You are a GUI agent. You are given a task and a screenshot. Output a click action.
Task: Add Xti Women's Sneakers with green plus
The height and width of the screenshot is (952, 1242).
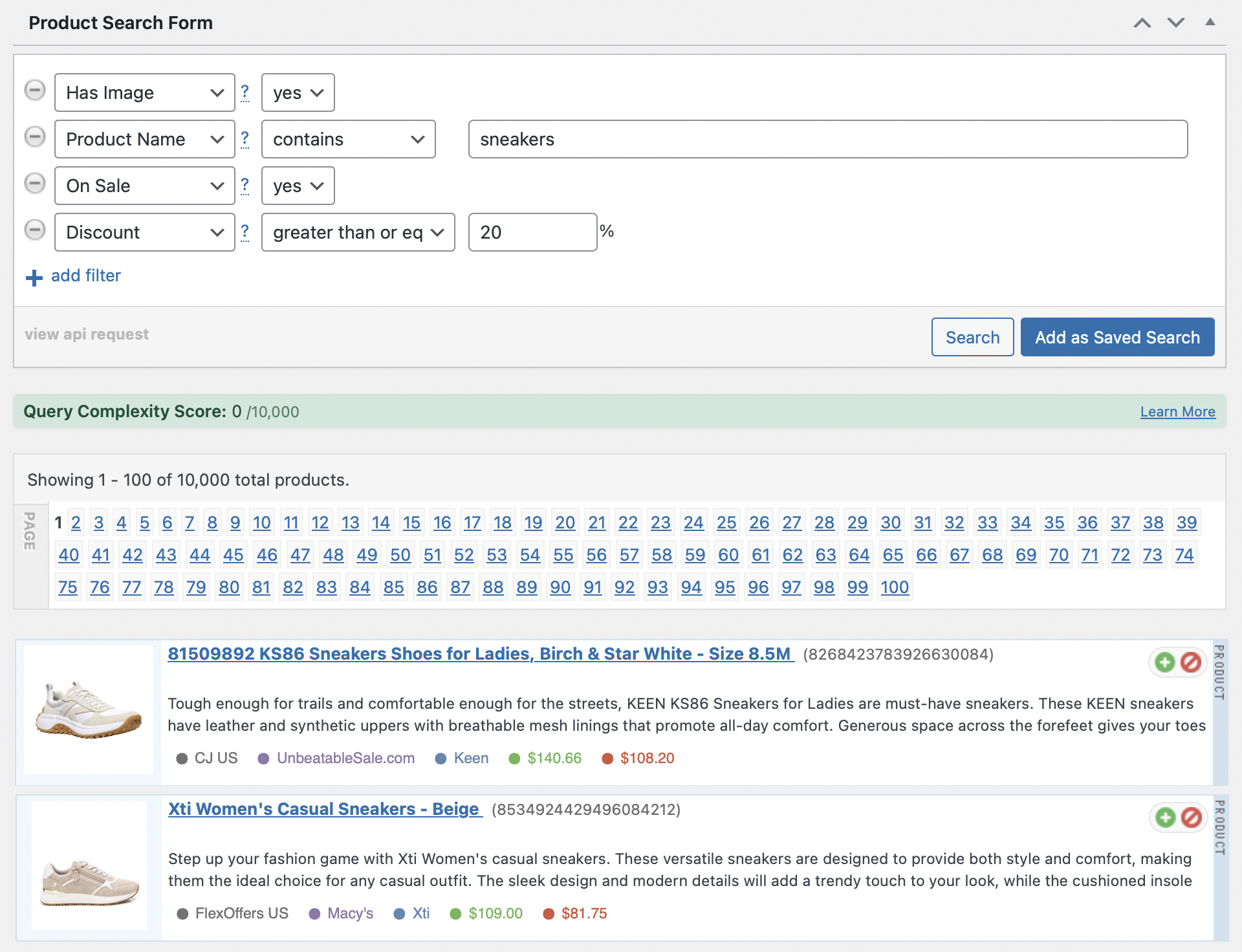[x=1165, y=817]
